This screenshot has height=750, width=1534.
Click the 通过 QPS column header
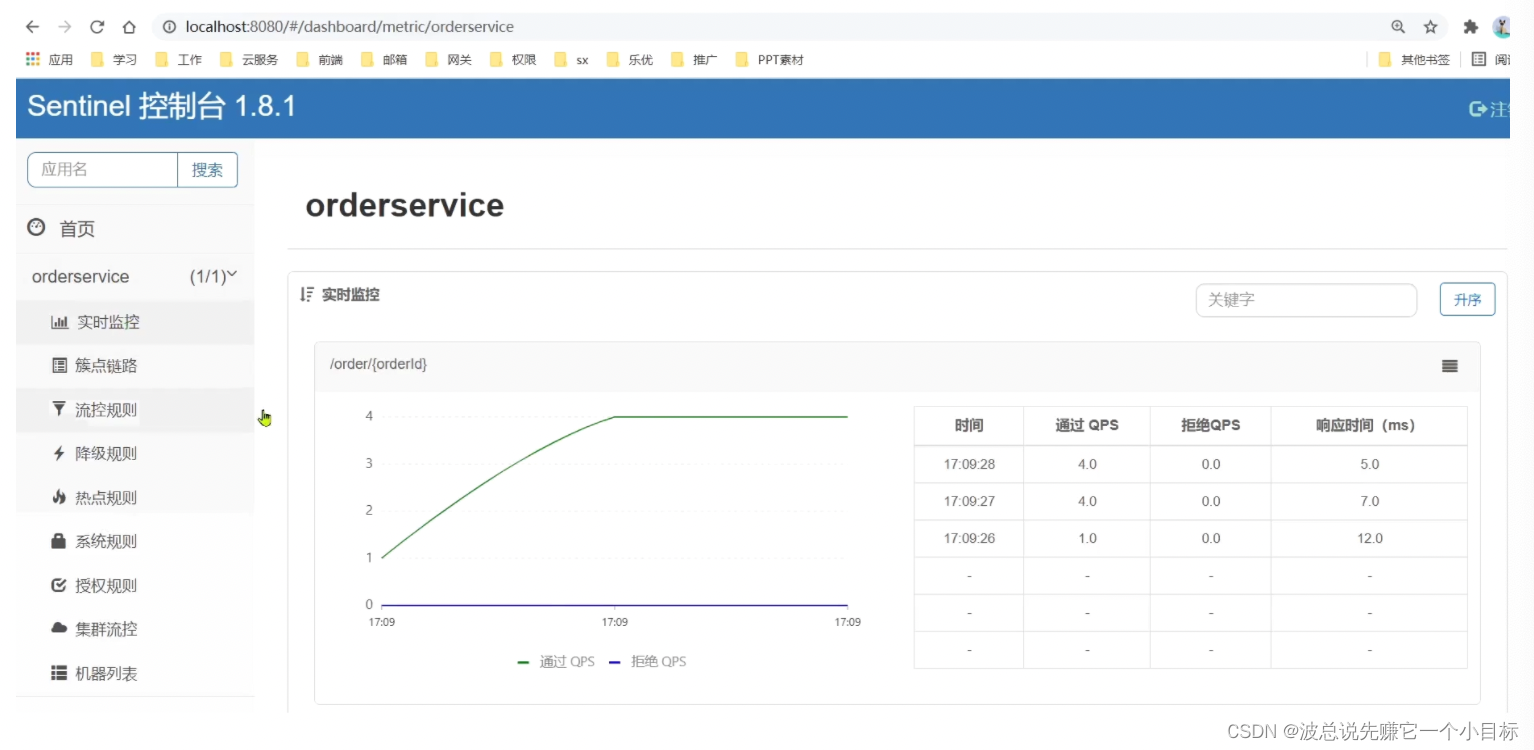pyautogui.click(x=1087, y=425)
